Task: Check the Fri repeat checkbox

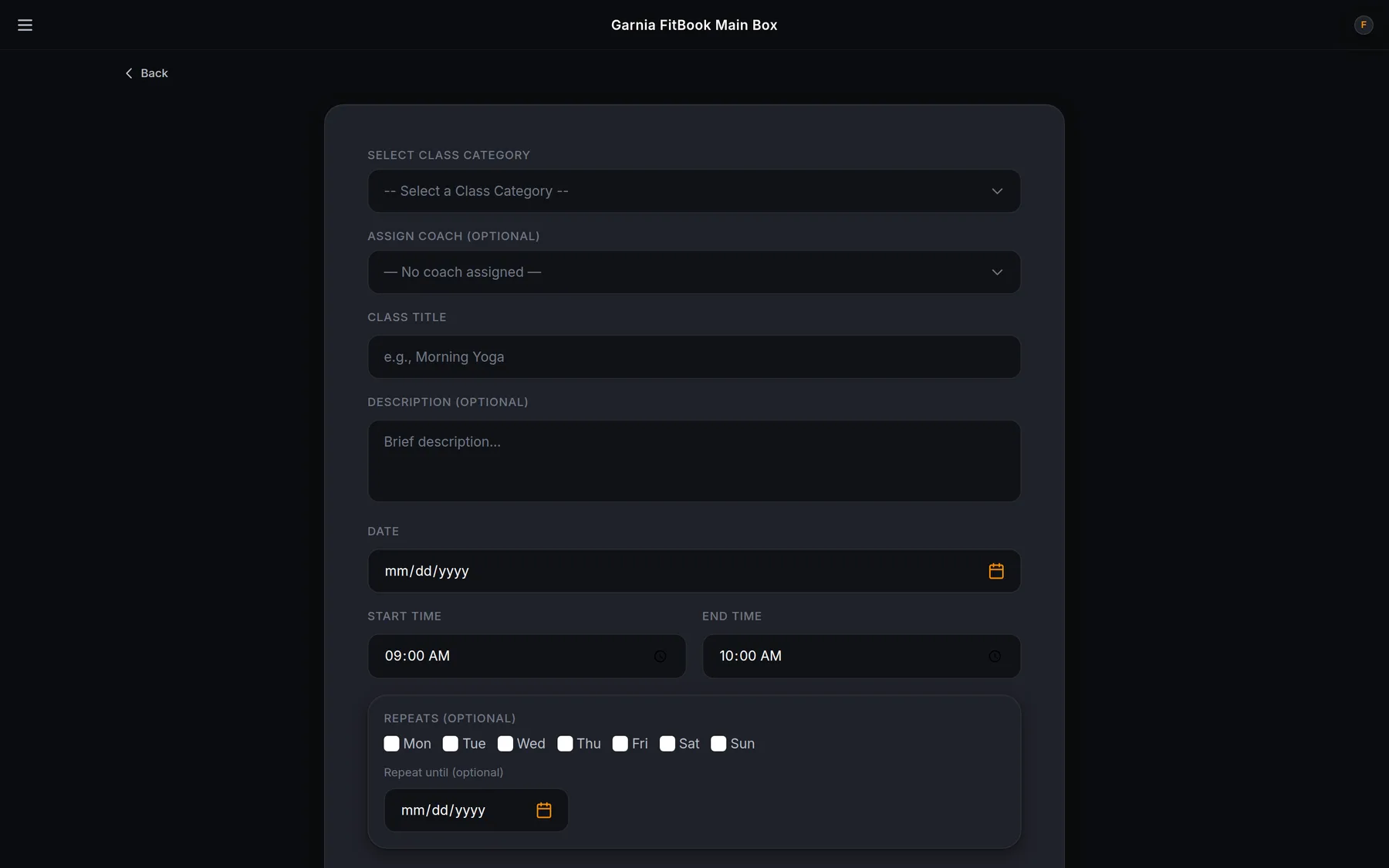Action: 620,744
